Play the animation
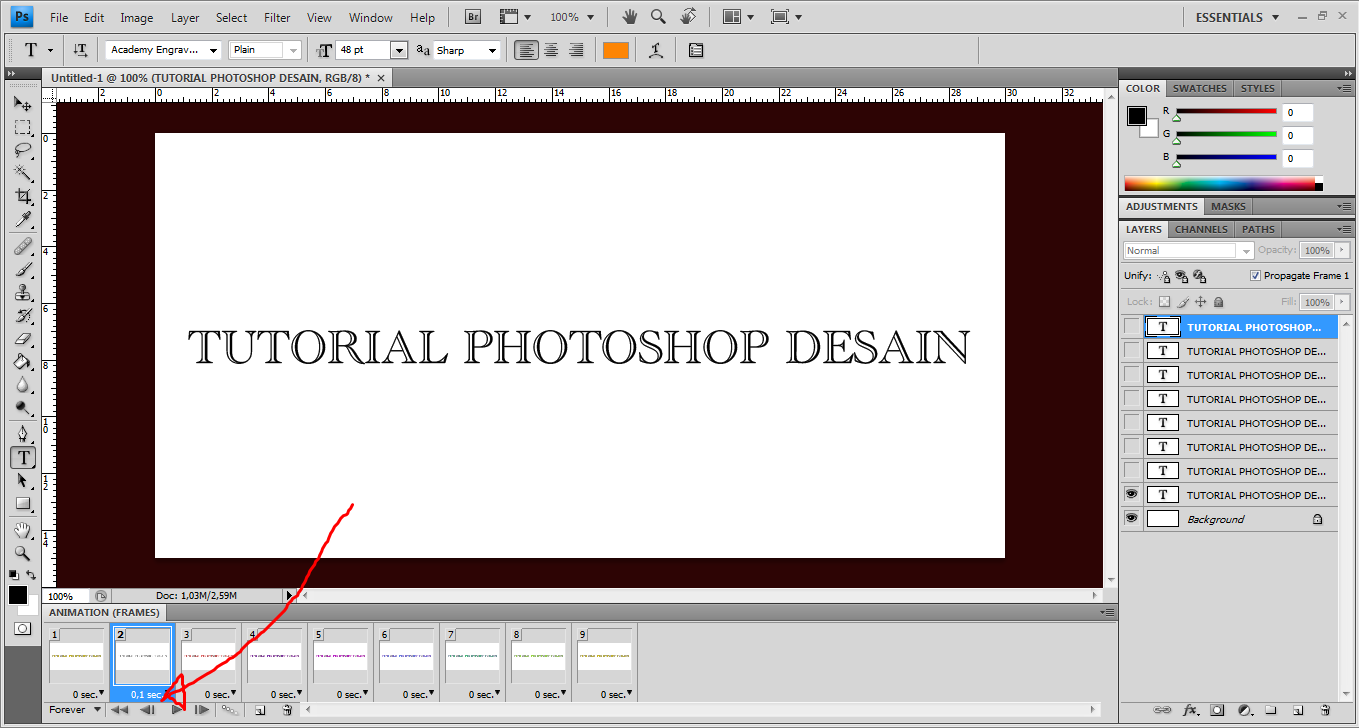The height and width of the screenshot is (728, 1359). point(176,710)
